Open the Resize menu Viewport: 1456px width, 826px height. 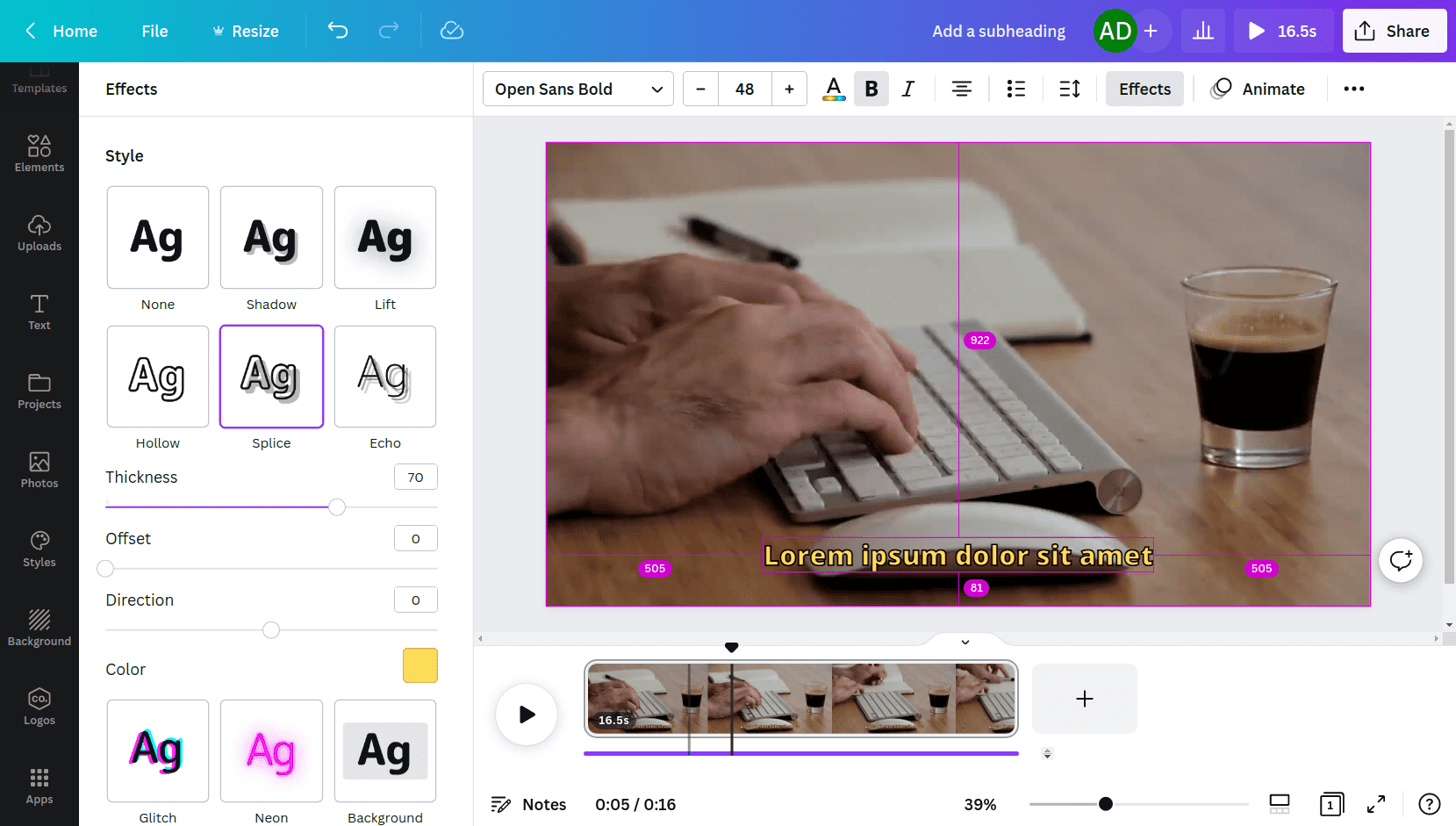(246, 31)
